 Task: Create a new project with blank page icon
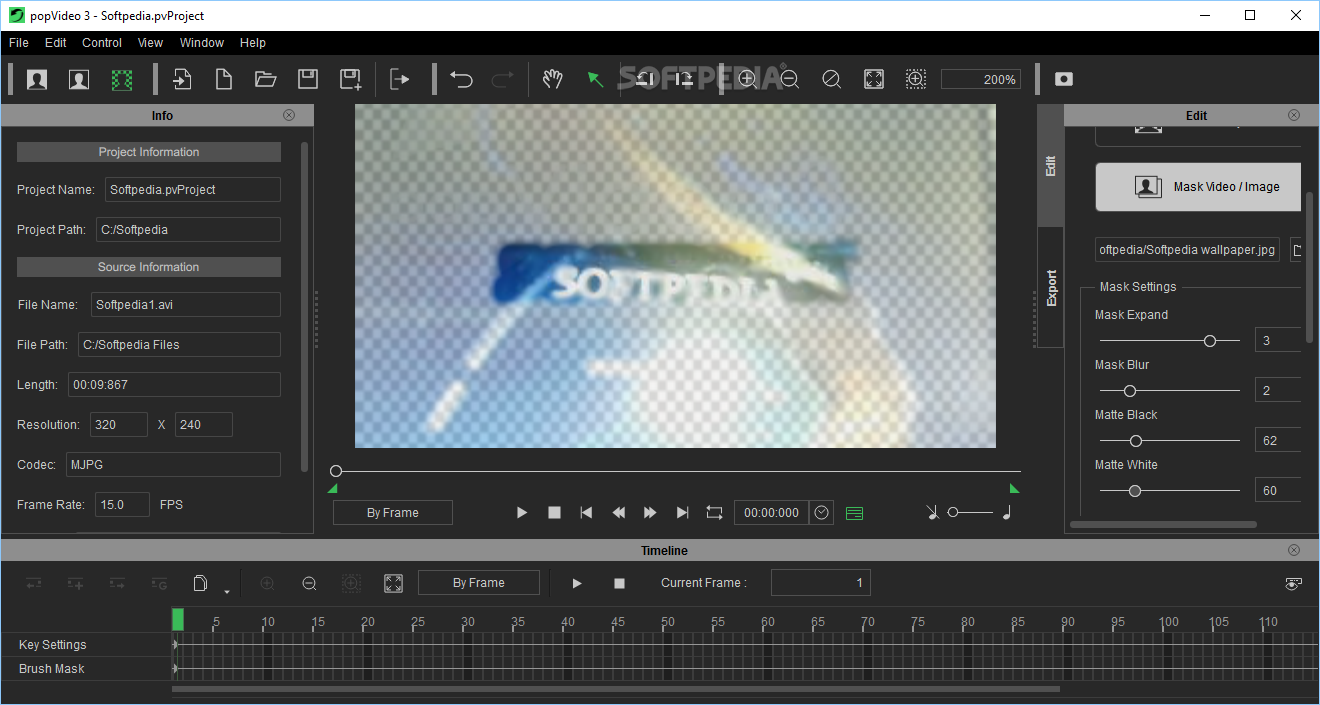coord(224,79)
